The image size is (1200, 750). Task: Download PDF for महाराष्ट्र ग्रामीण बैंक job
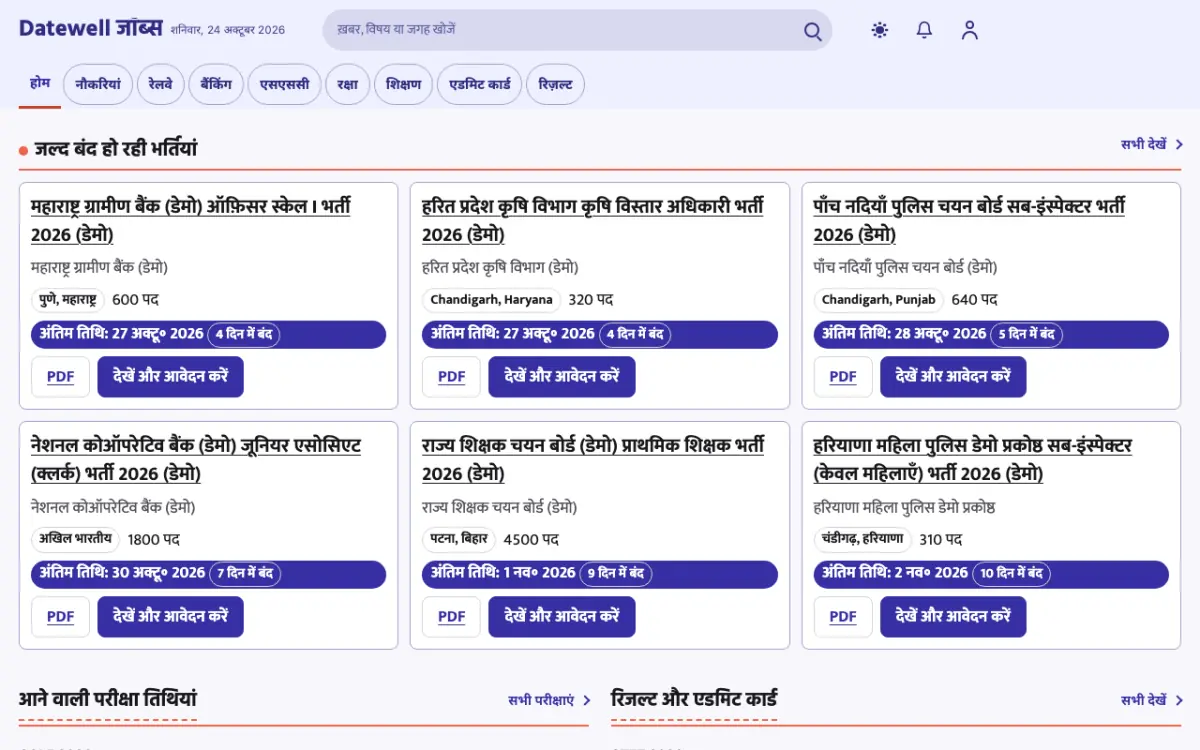(61, 377)
